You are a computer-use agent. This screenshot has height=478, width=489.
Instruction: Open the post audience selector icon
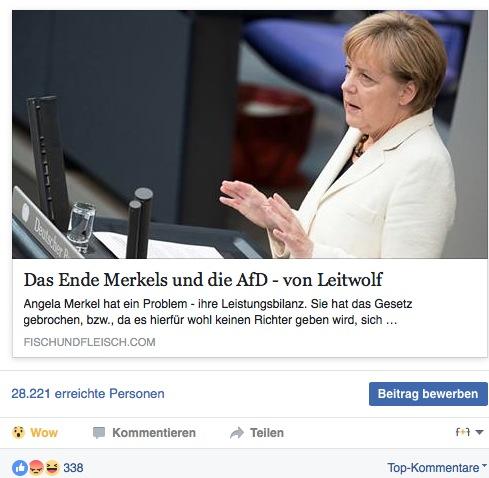click(463, 432)
